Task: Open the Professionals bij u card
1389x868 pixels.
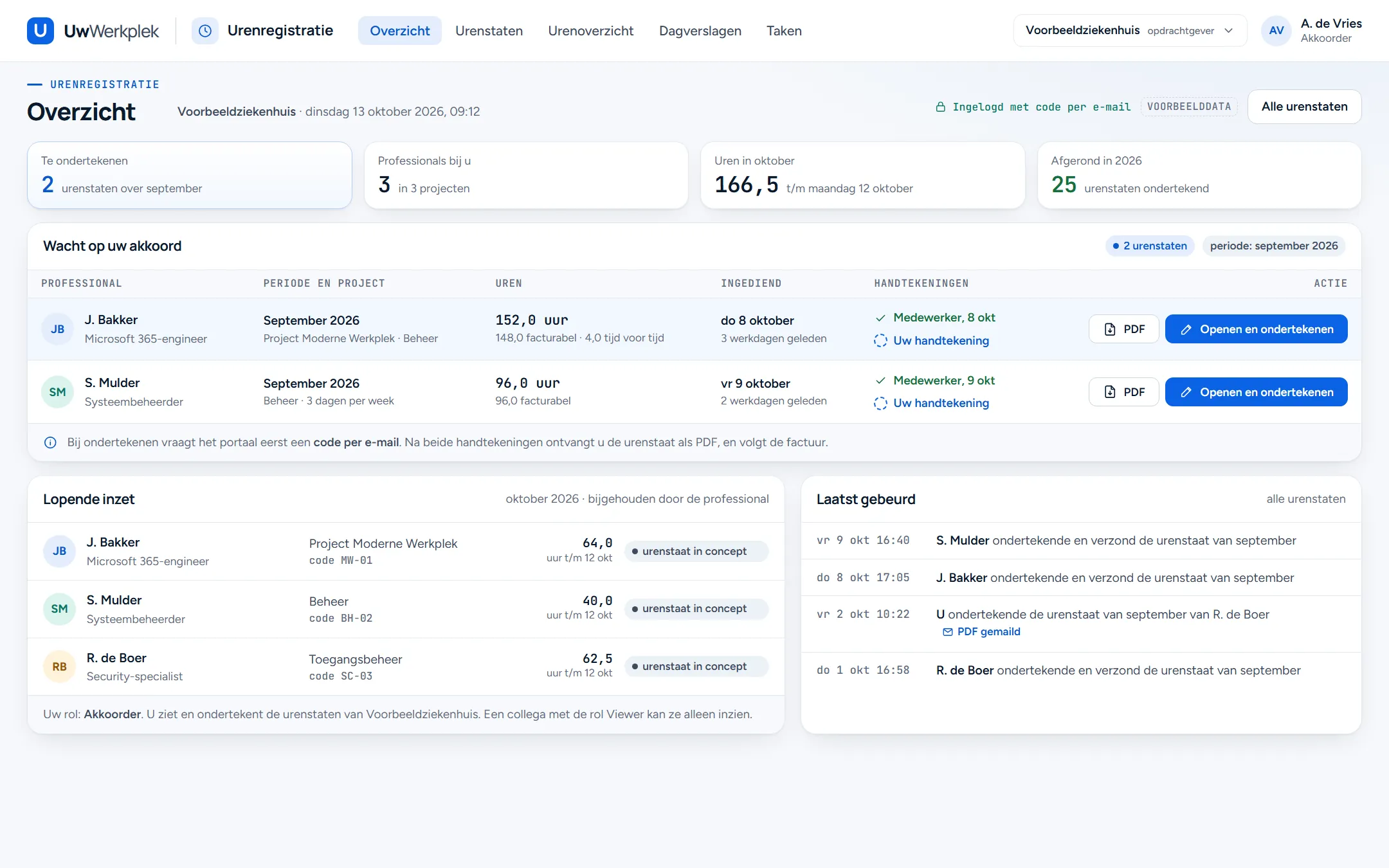Action: 526,175
